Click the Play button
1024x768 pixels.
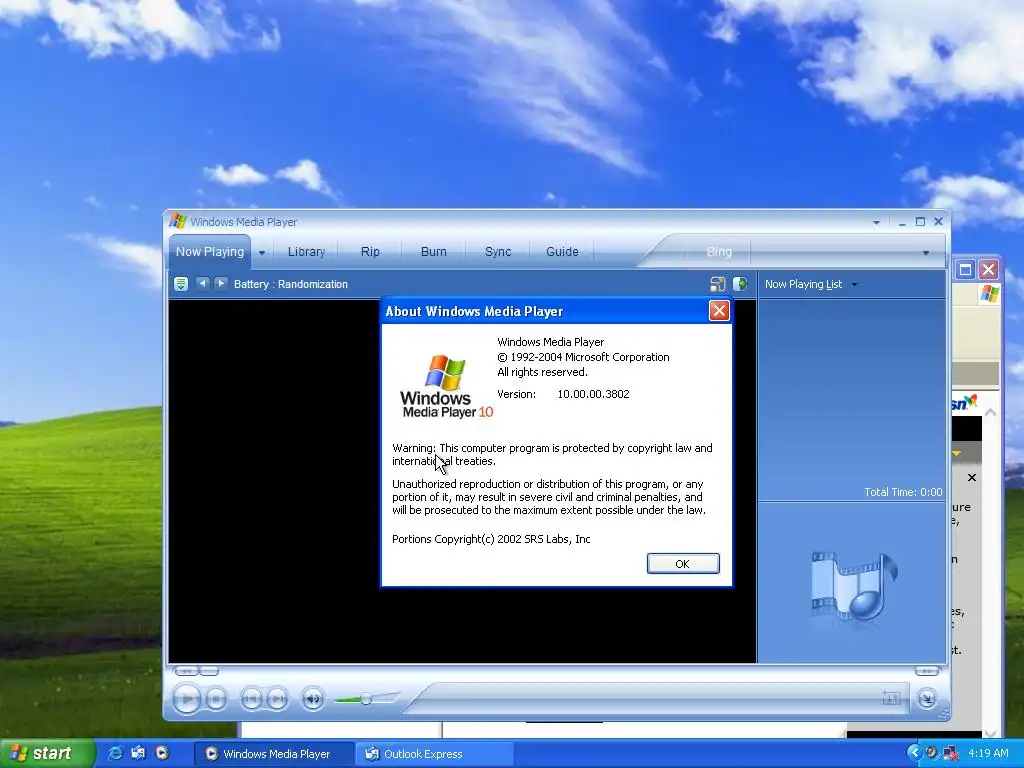tap(187, 699)
